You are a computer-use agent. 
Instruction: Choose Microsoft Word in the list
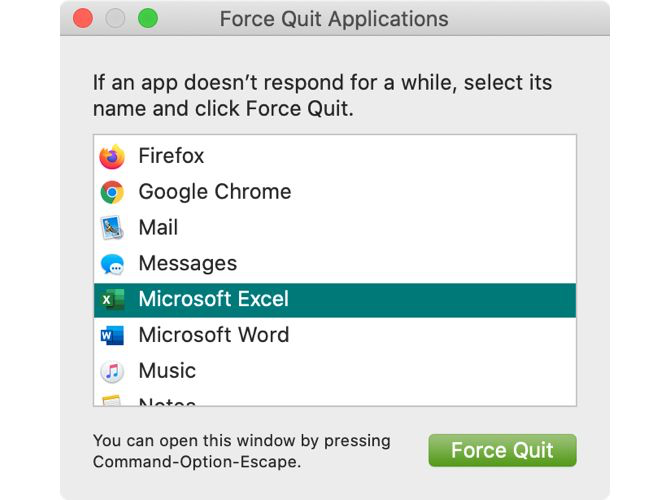point(214,335)
